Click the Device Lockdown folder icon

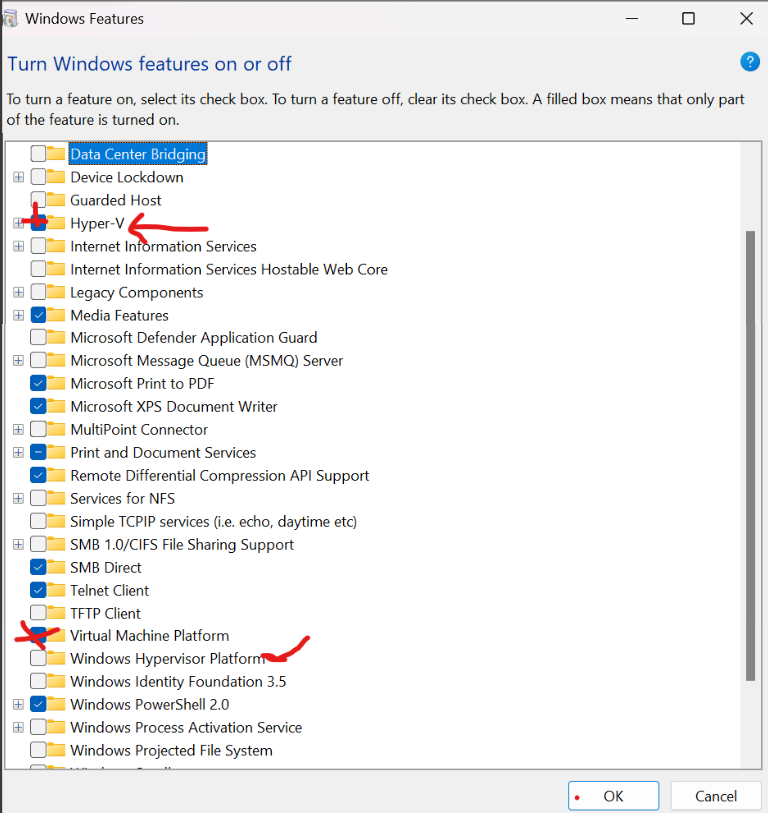(56, 177)
